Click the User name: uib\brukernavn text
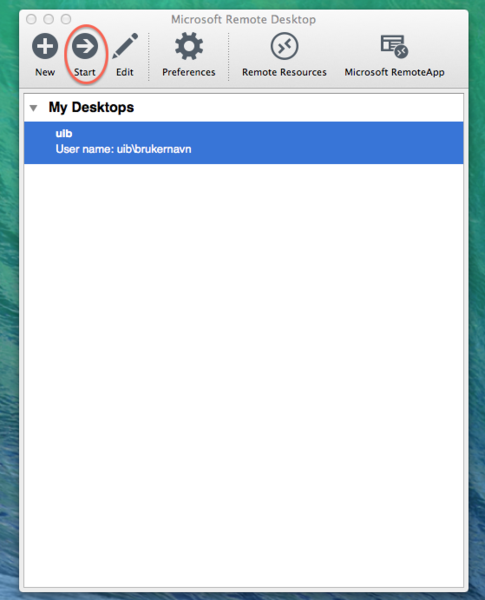The width and height of the screenshot is (485, 600). [123, 149]
